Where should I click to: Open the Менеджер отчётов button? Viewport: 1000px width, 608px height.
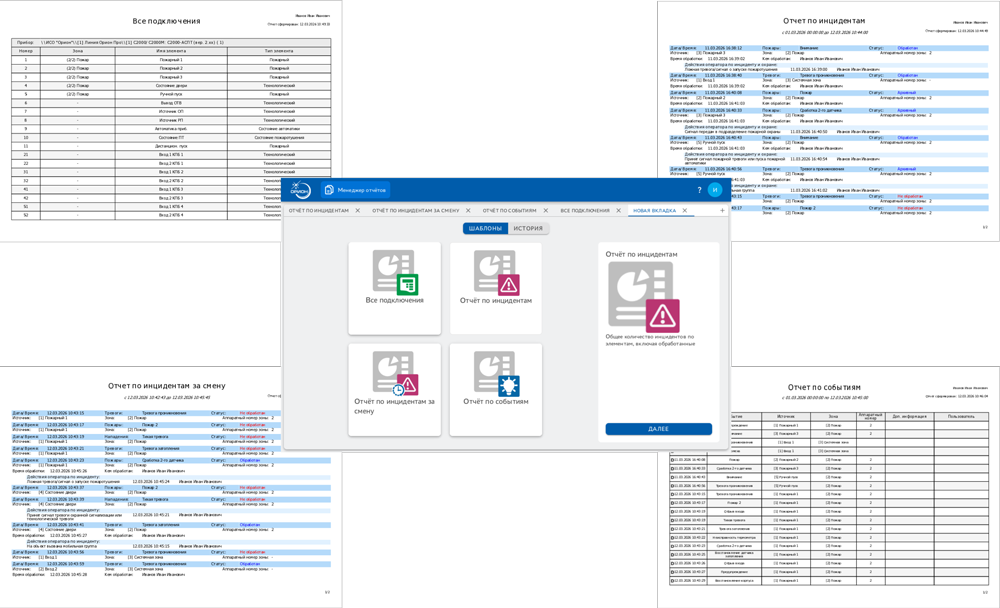(354, 190)
